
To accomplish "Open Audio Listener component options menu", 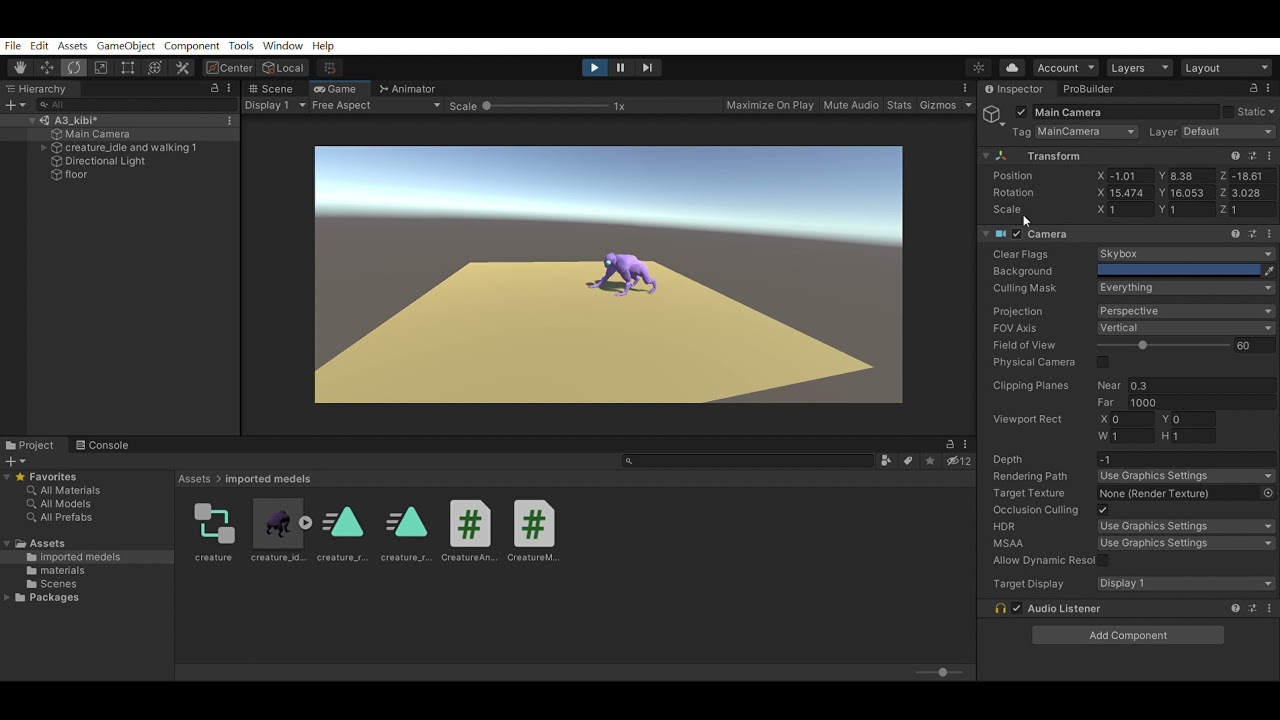I will point(1269,608).
